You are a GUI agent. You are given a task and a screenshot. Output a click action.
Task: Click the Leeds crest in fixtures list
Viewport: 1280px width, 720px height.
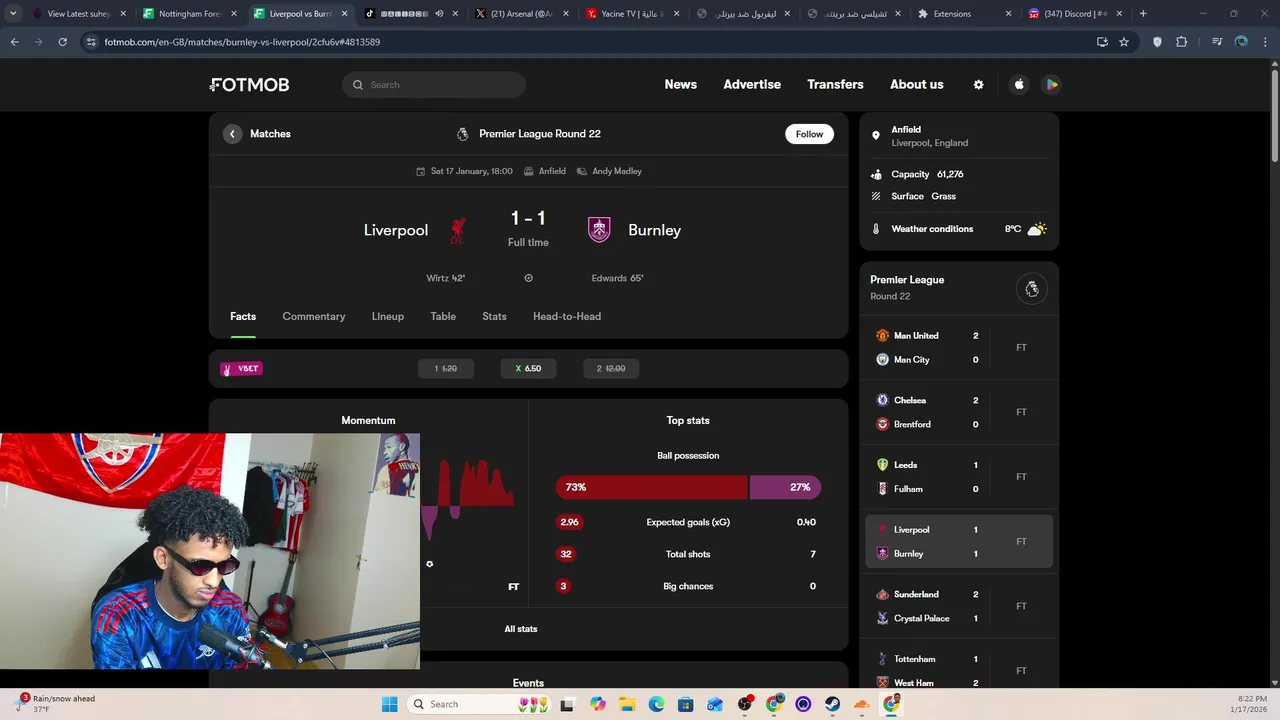[882, 465]
